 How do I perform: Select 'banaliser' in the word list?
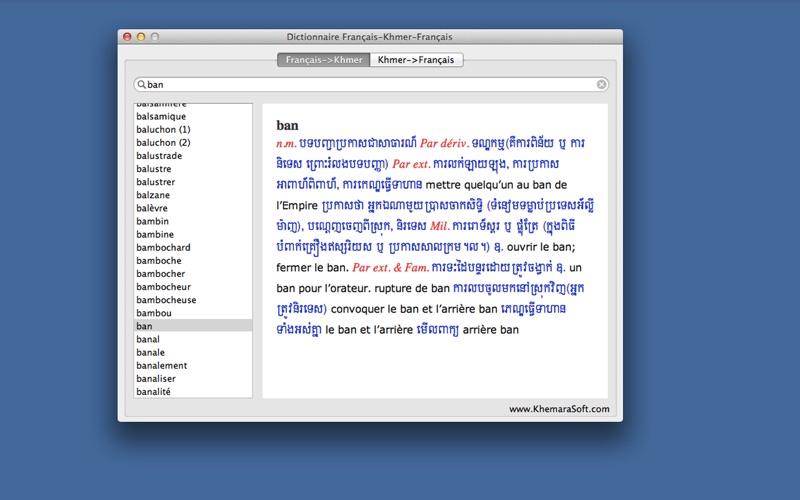[x=193, y=379]
